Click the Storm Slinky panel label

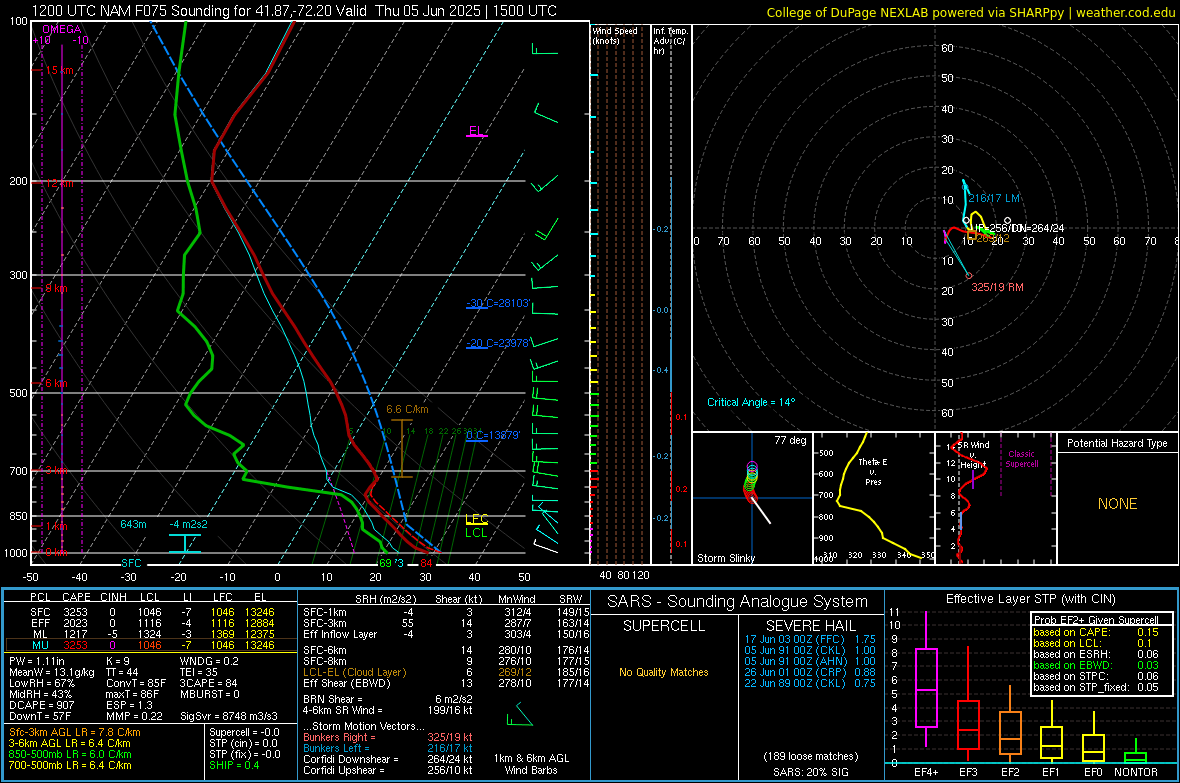725,558
